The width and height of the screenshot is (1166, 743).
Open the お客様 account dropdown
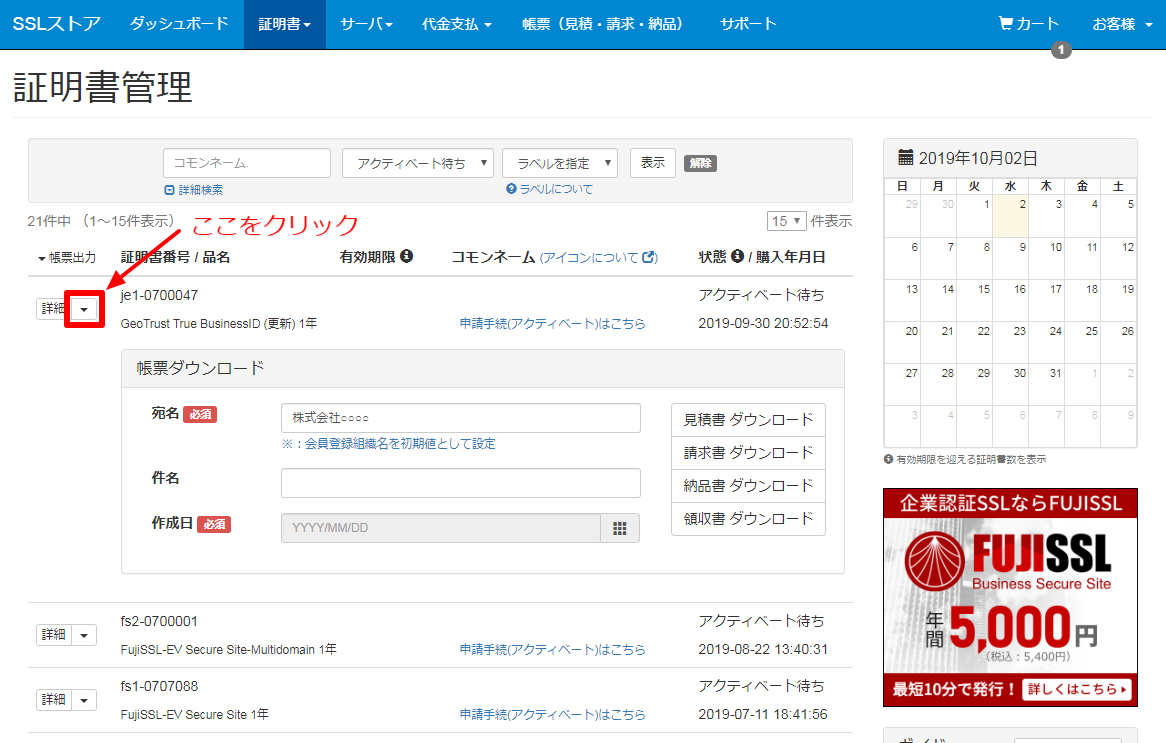point(1122,25)
